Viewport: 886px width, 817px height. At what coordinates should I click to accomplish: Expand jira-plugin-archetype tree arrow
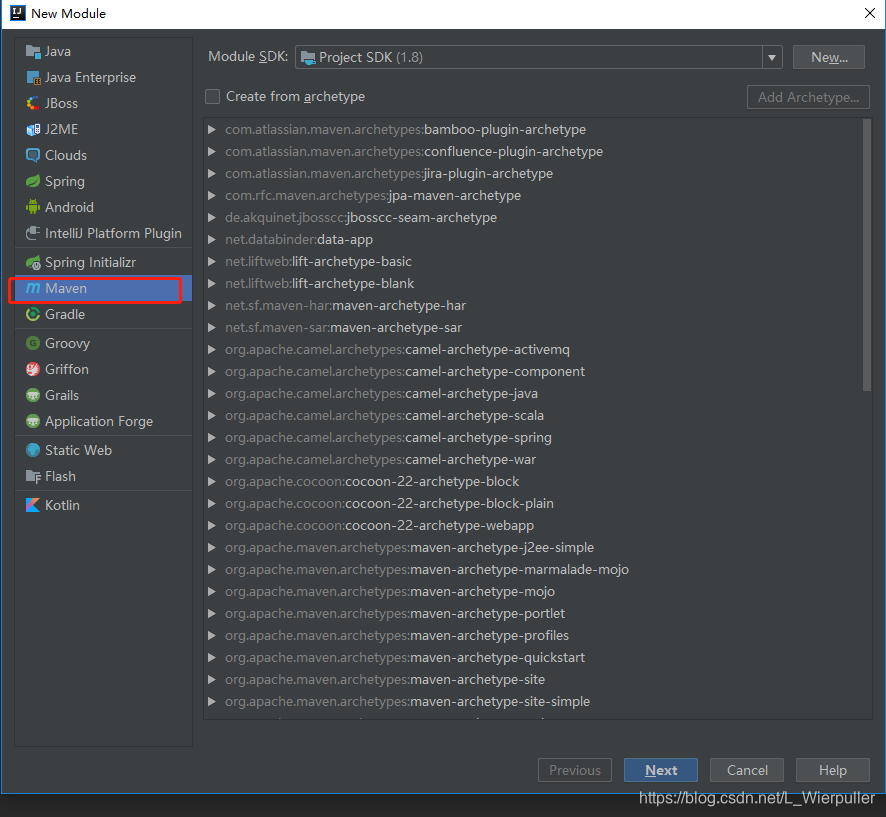211,173
